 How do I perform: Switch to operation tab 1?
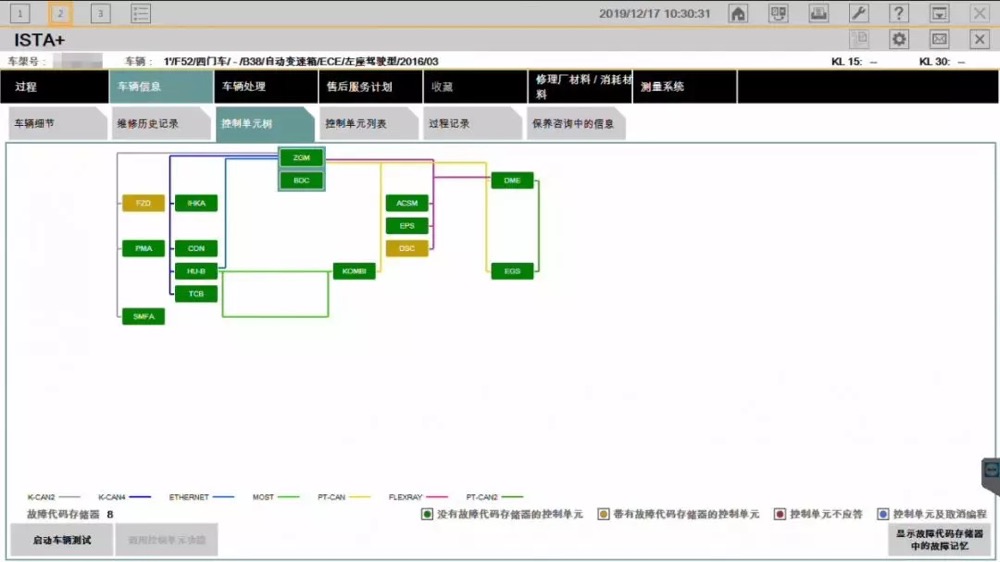(x=20, y=13)
